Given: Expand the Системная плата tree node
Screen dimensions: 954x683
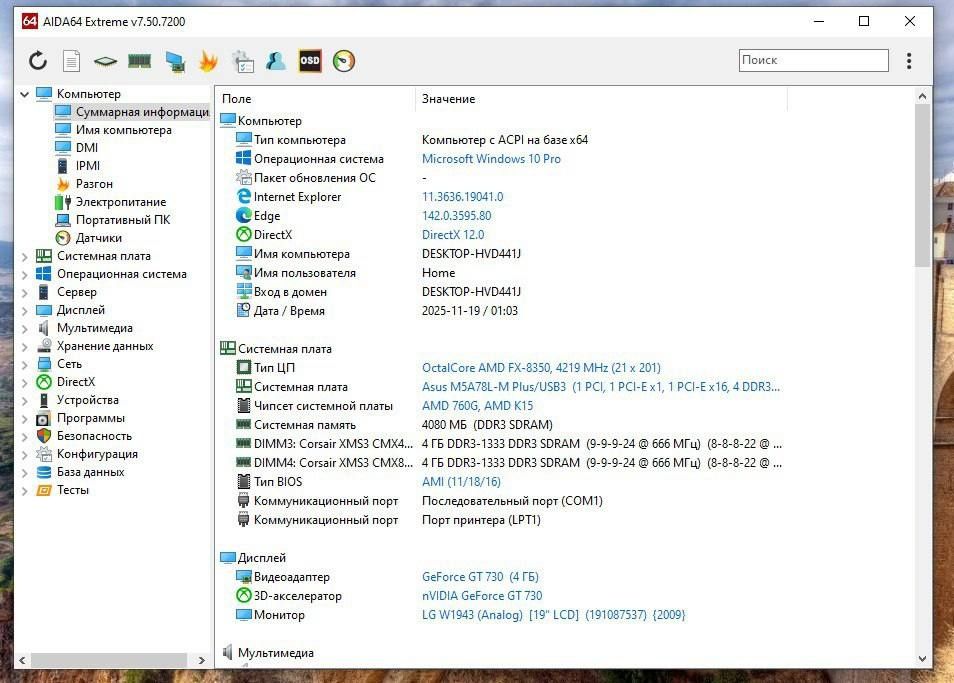Looking at the screenshot, I should pyautogui.click(x=25, y=257).
